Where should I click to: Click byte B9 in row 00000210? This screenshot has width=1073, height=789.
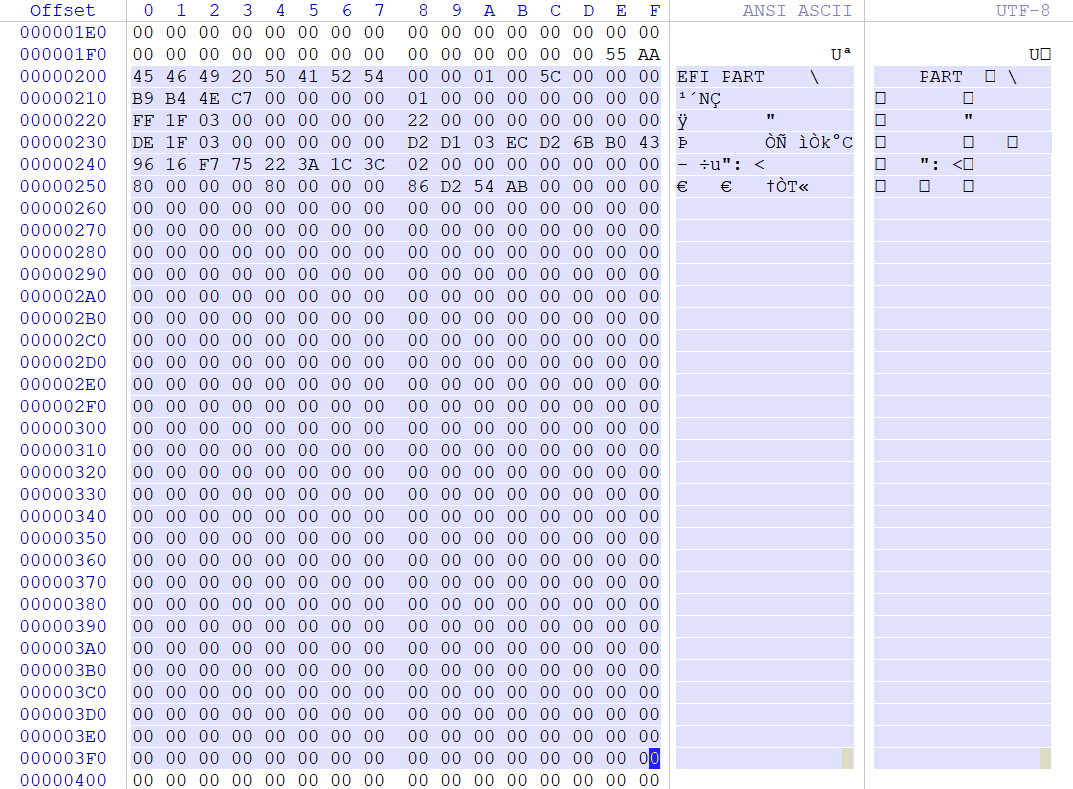click(143, 98)
